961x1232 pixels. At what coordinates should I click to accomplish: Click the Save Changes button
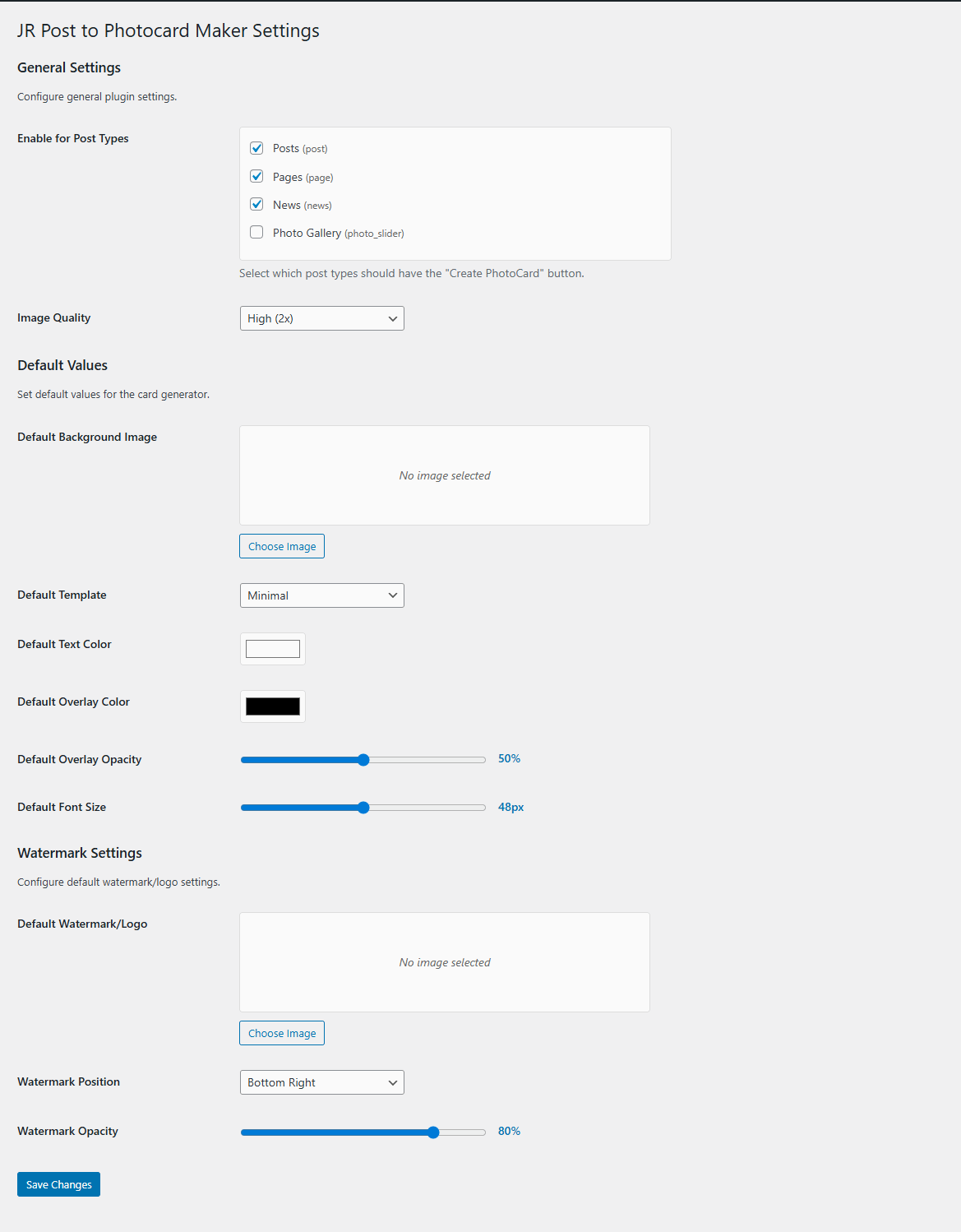tap(58, 1183)
